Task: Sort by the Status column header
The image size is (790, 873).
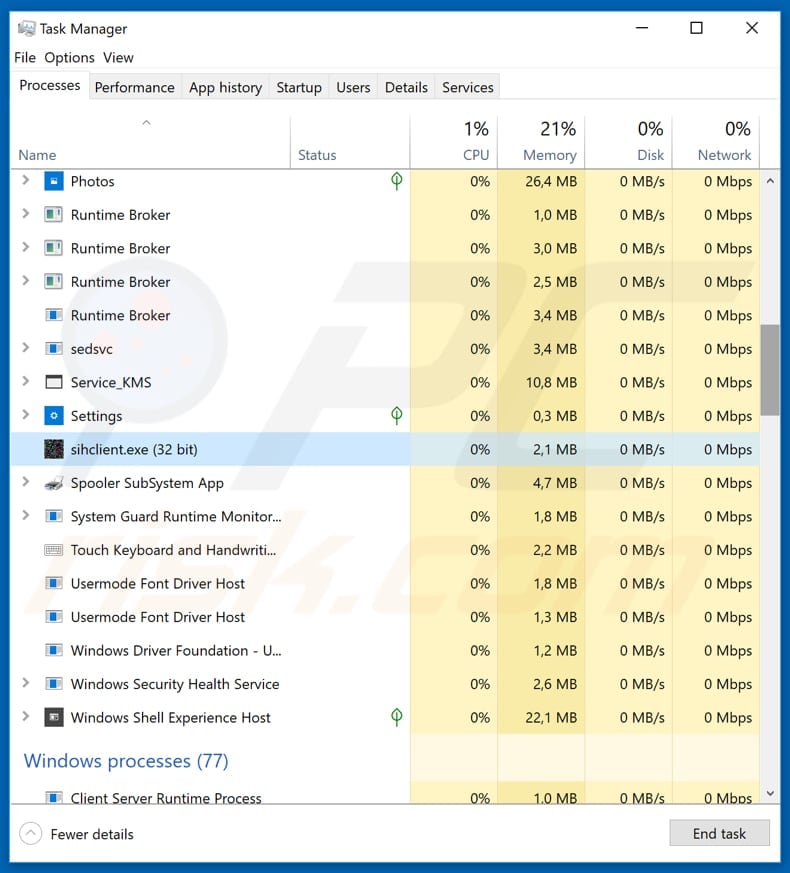Action: coord(350,143)
